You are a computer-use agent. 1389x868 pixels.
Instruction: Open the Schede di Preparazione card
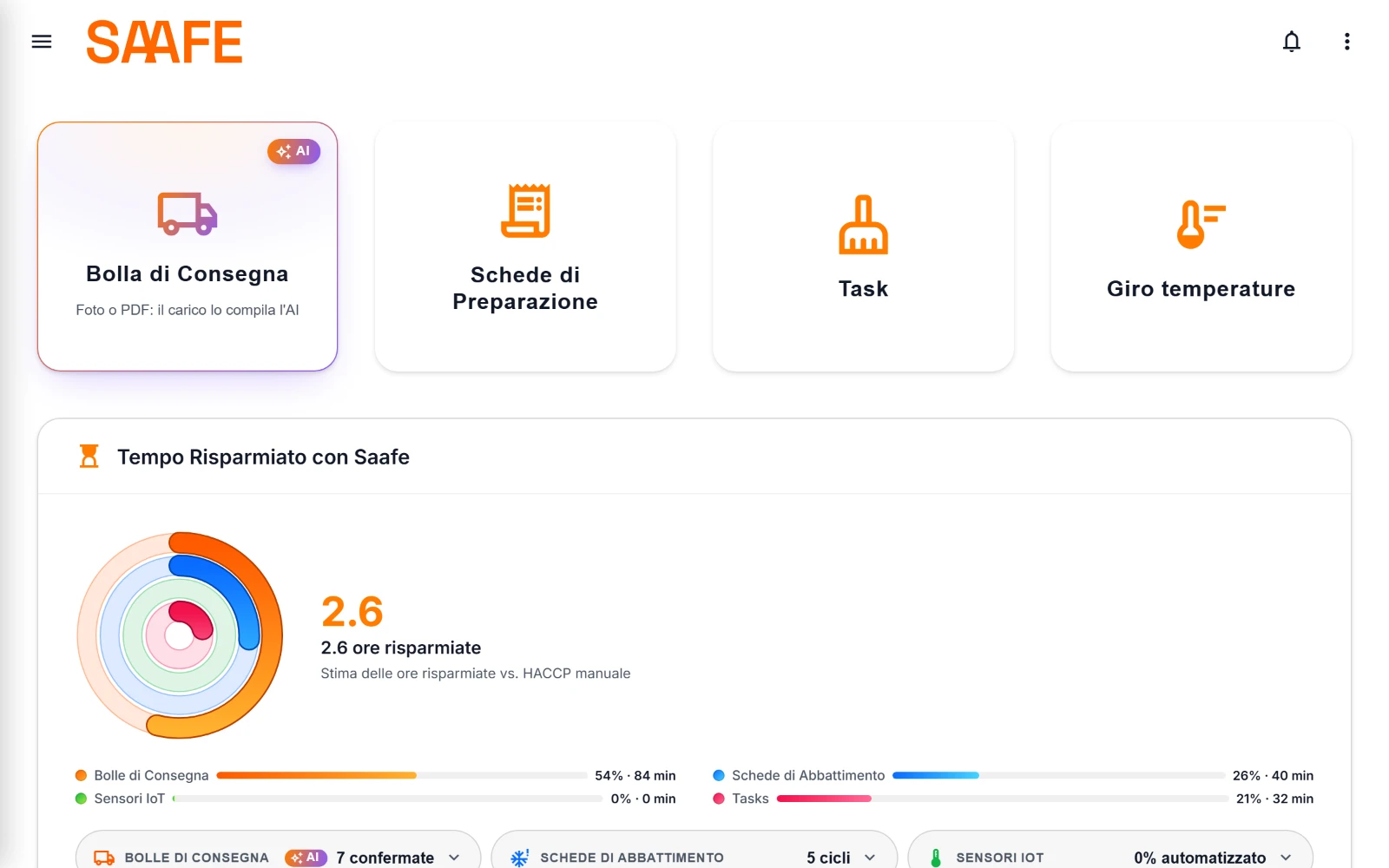(525, 247)
